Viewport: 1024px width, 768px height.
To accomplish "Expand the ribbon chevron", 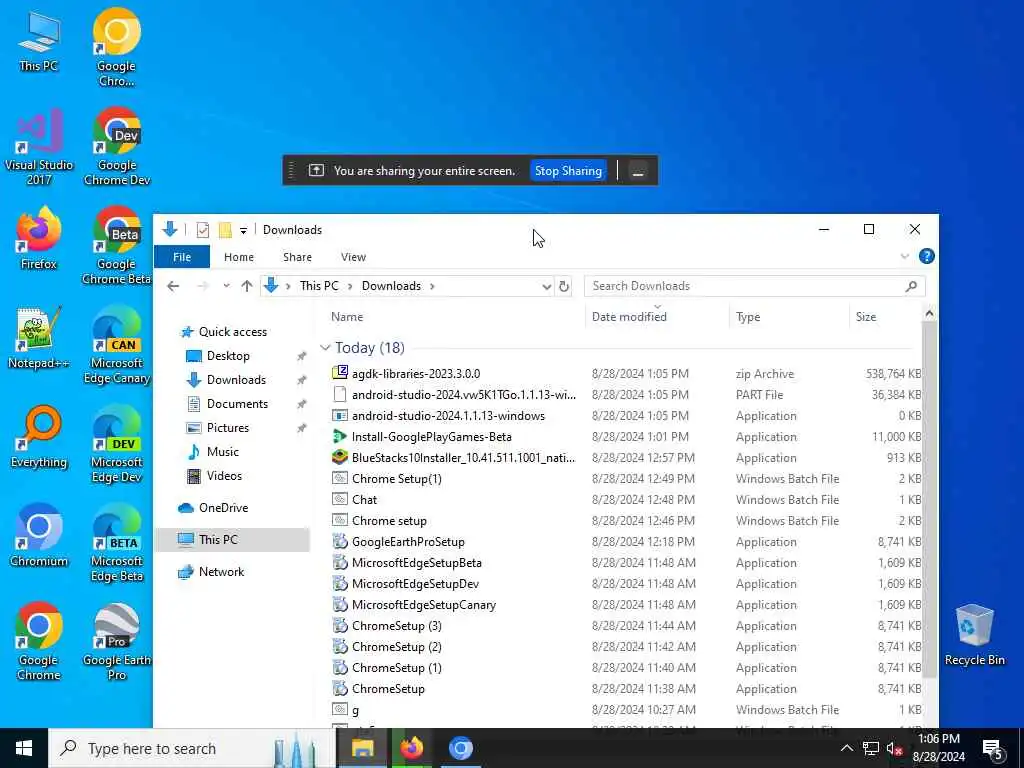I will [904, 257].
